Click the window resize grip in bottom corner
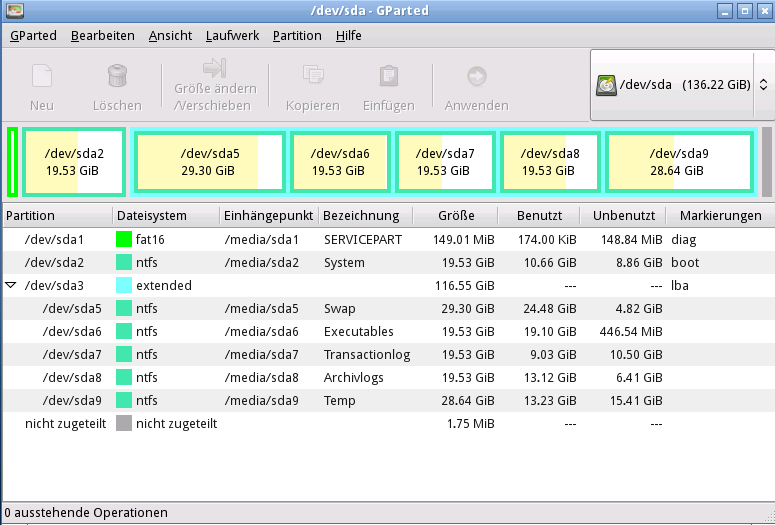 point(768,515)
